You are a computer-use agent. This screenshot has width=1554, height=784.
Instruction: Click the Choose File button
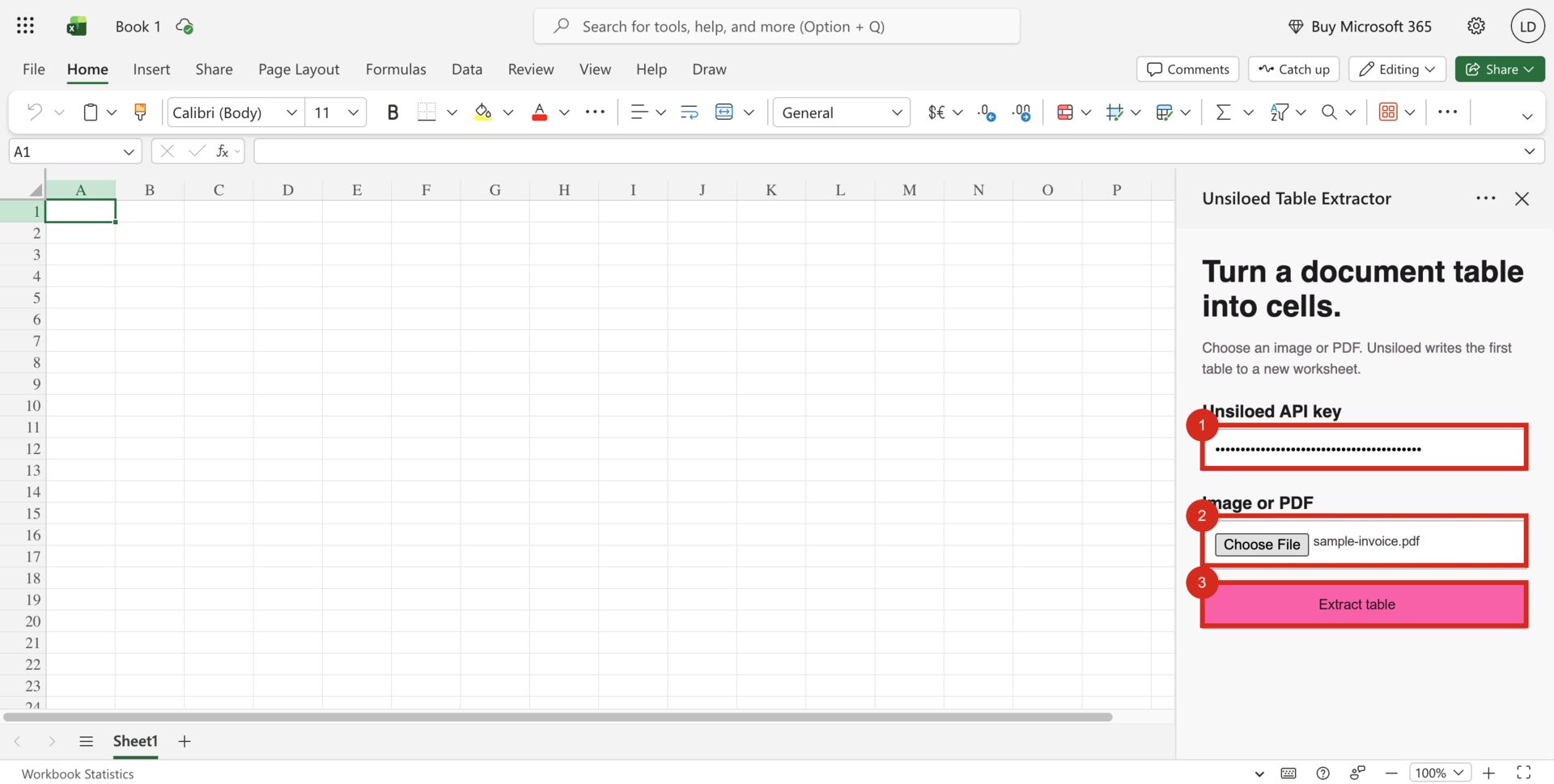click(x=1261, y=545)
